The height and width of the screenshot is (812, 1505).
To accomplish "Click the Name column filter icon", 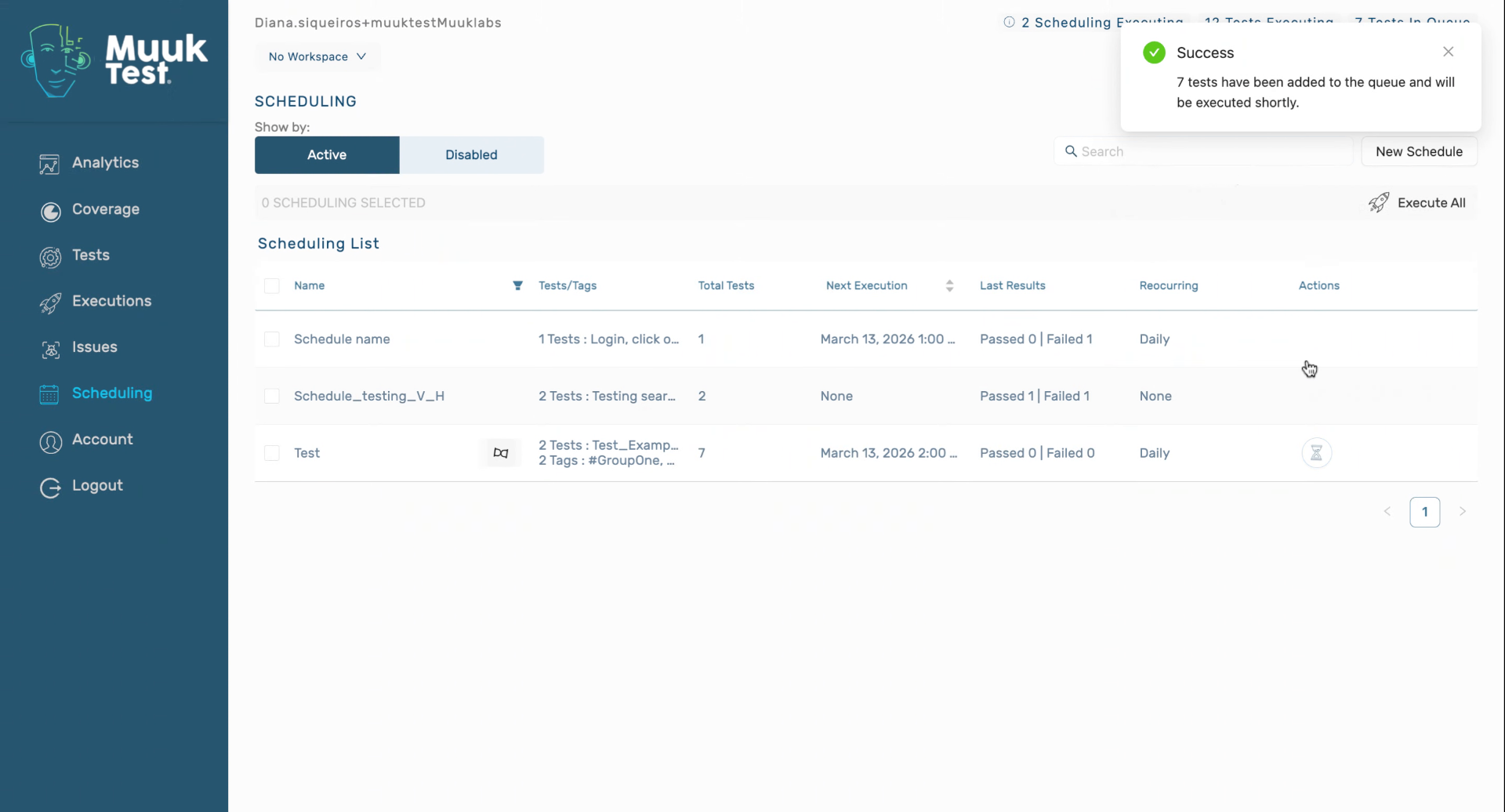I will point(517,285).
